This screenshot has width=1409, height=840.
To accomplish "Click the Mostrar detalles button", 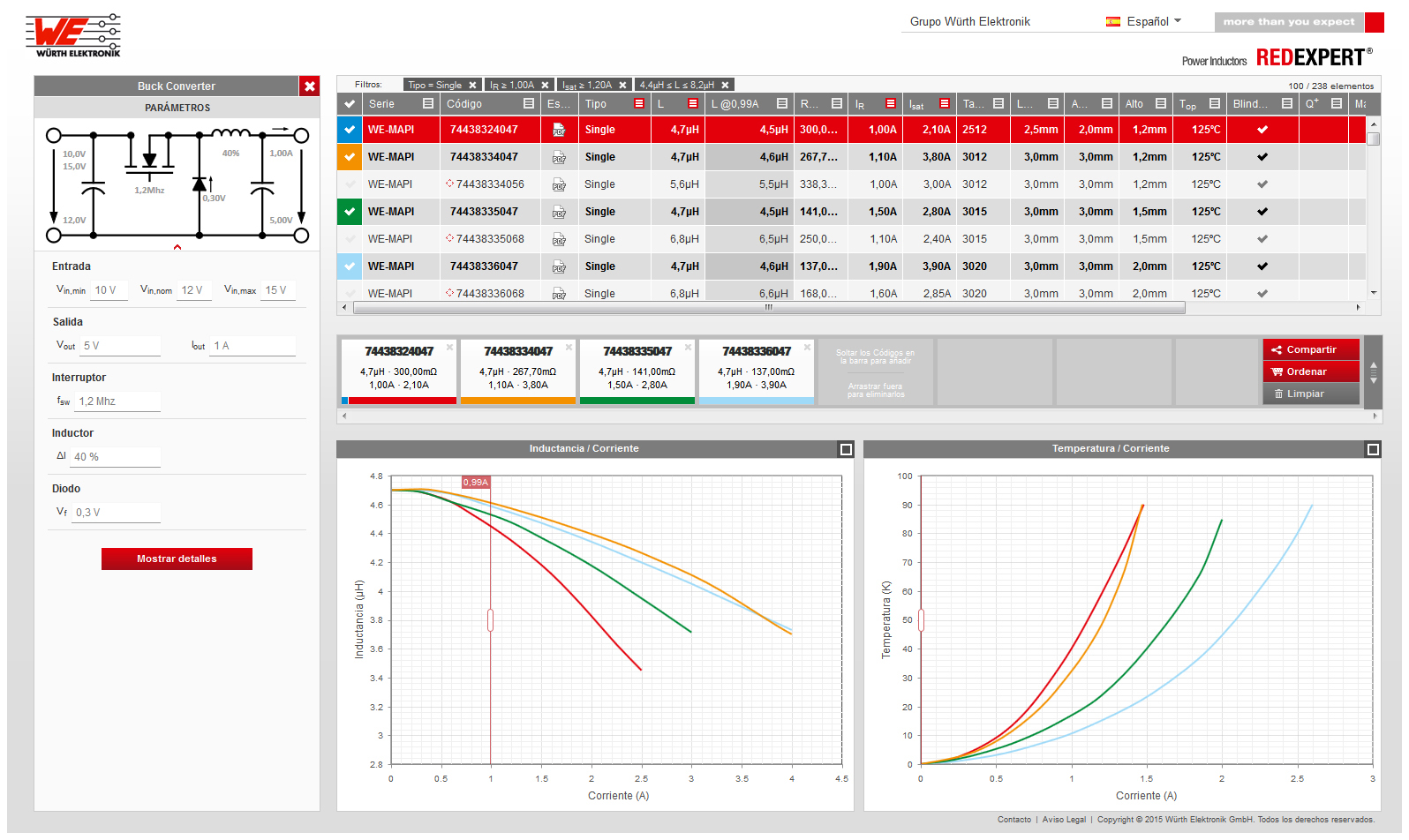I will [x=177, y=559].
